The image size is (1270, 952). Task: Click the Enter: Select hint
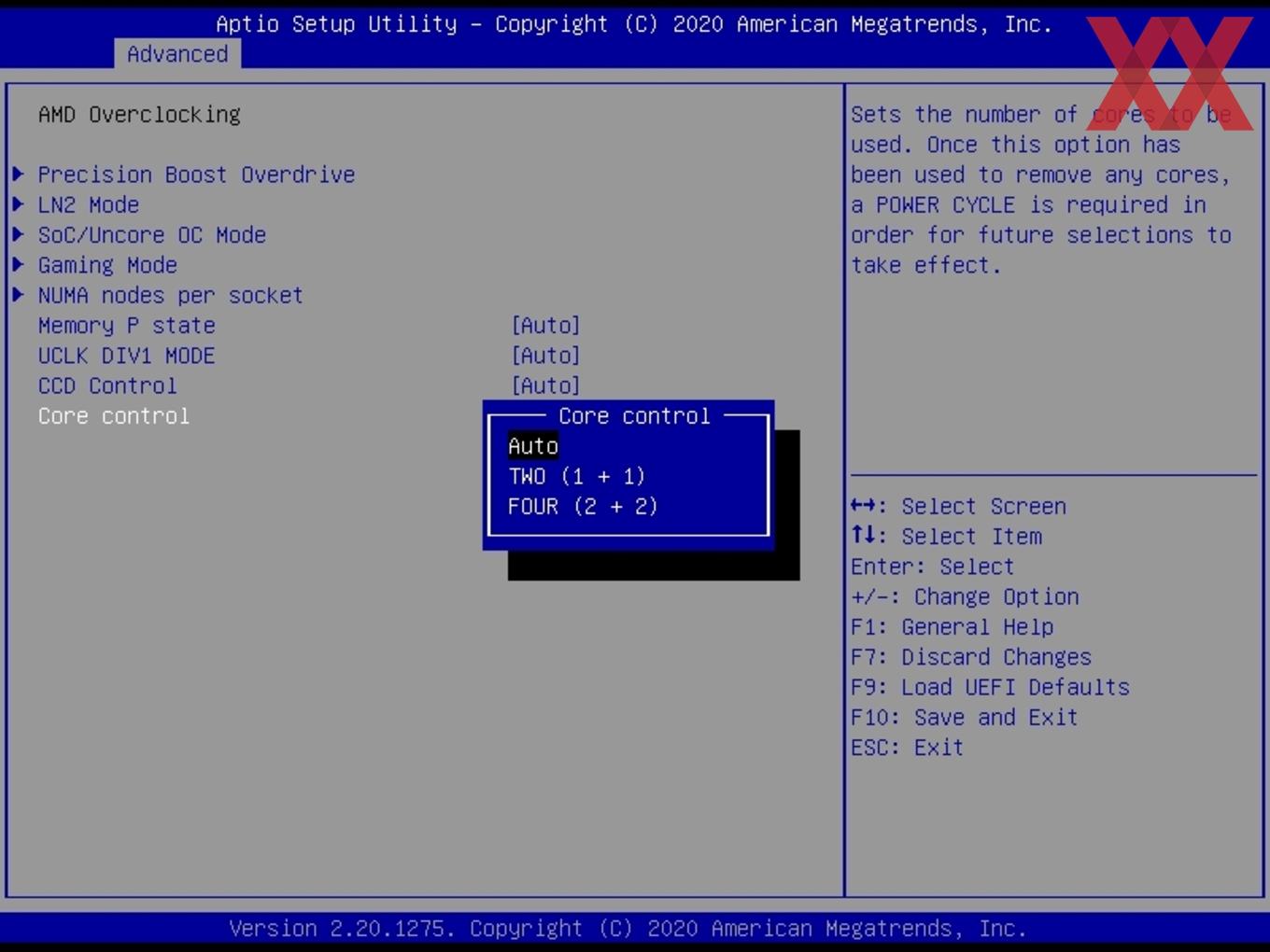click(x=932, y=567)
